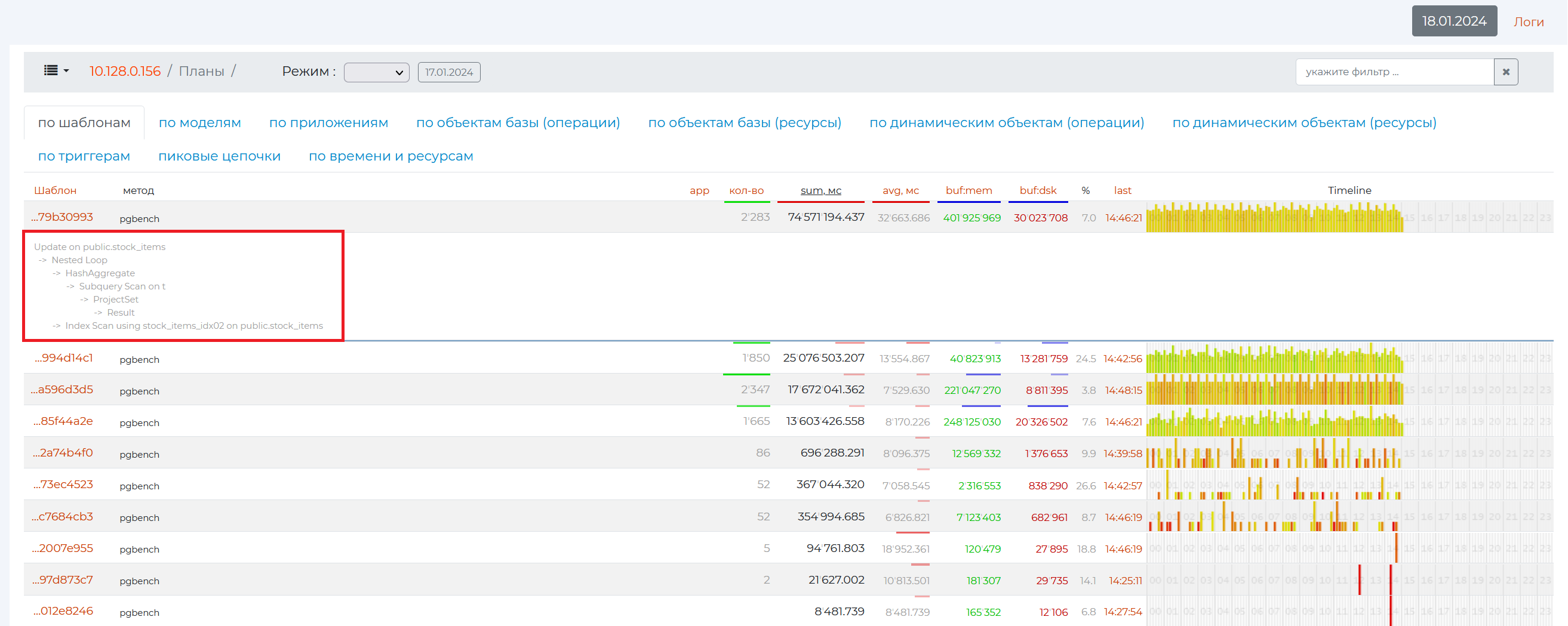Switch to the по приложениям tab
The height and width of the screenshot is (626, 1568).
click(x=328, y=122)
